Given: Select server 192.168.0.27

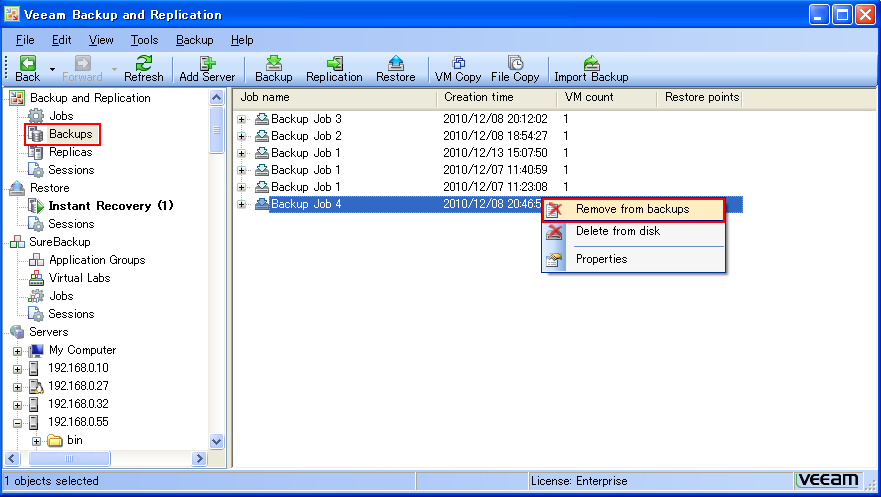Looking at the screenshot, I should [x=78, y=386].
